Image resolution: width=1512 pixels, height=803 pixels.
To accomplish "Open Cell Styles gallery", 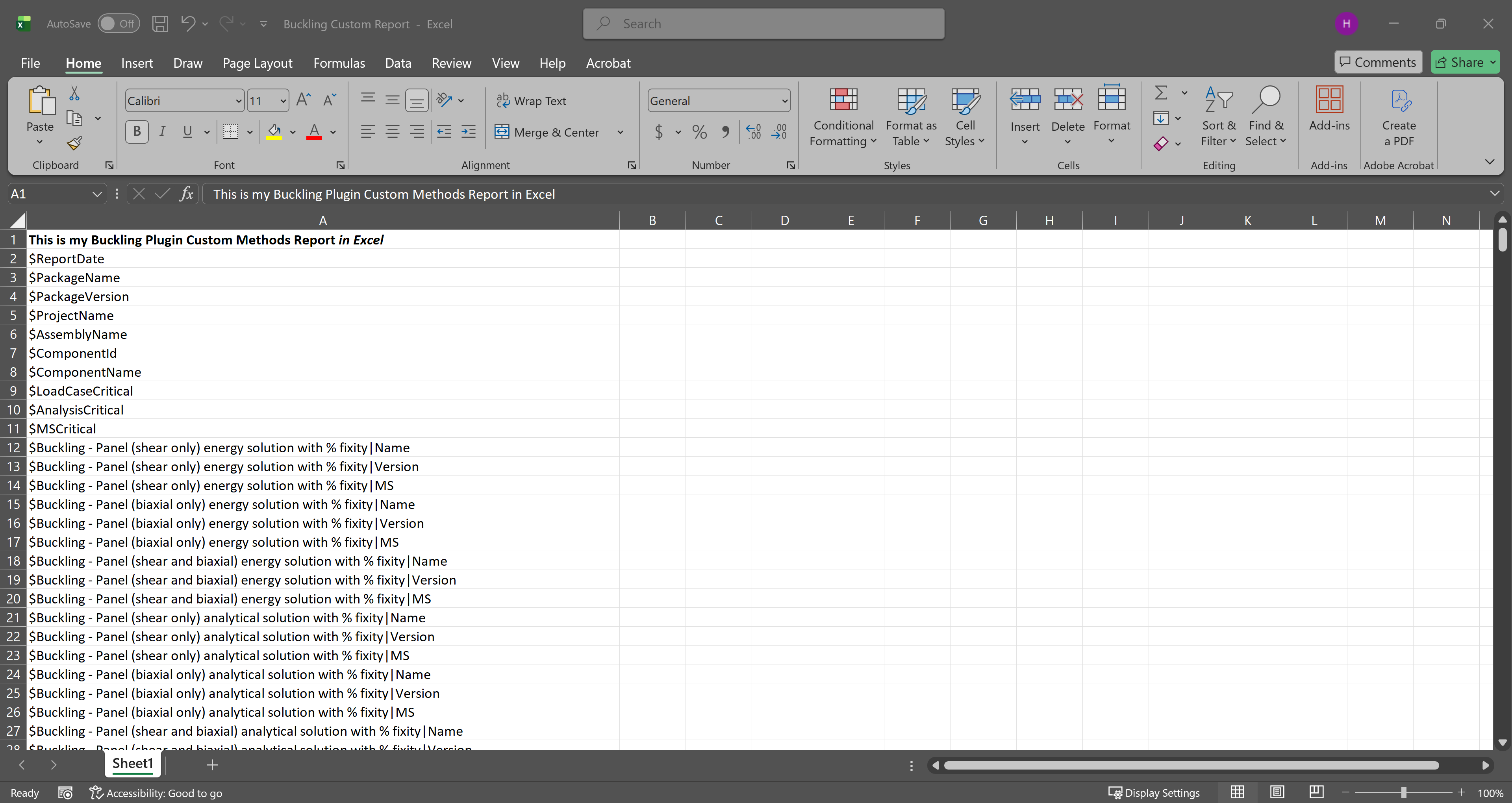I will (965, 117).
